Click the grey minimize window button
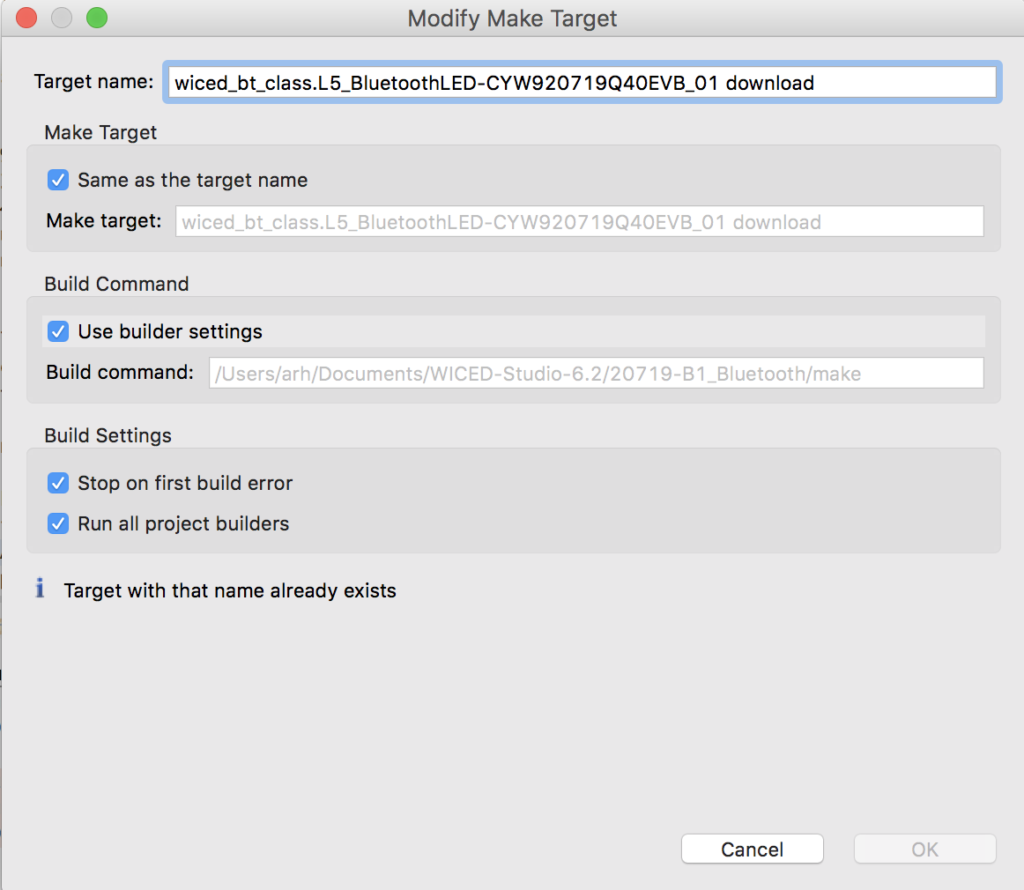 point(61,18)
